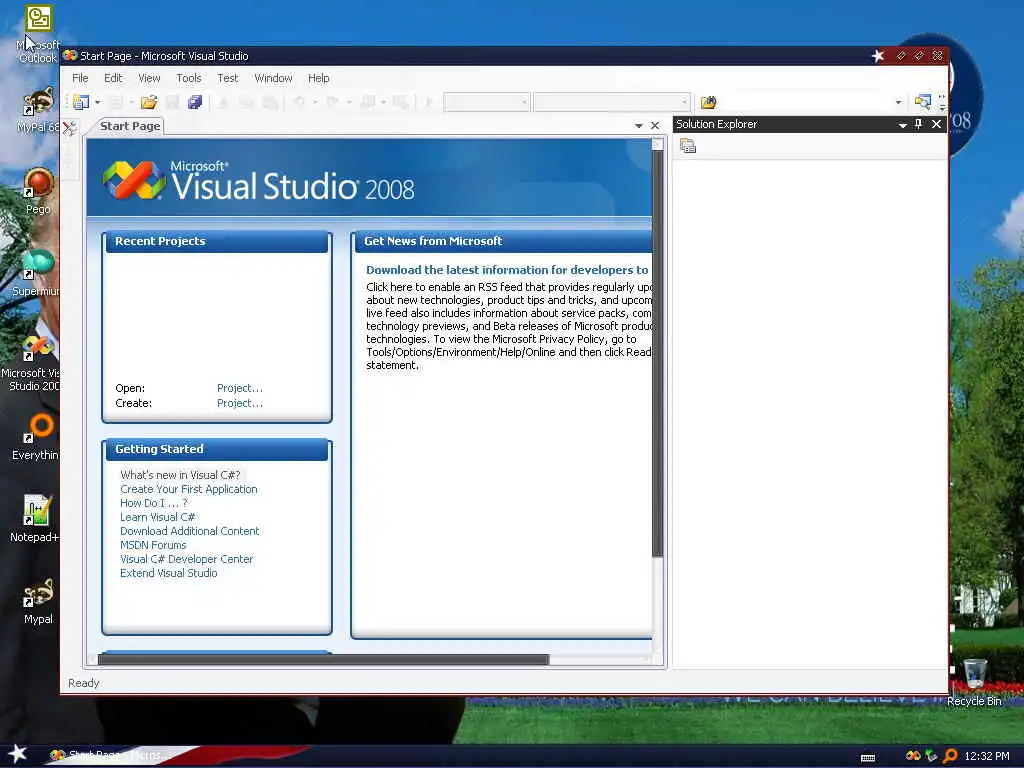Click the Open File folder icon
The image size is (1024, 768).
[x=149, y=102]
